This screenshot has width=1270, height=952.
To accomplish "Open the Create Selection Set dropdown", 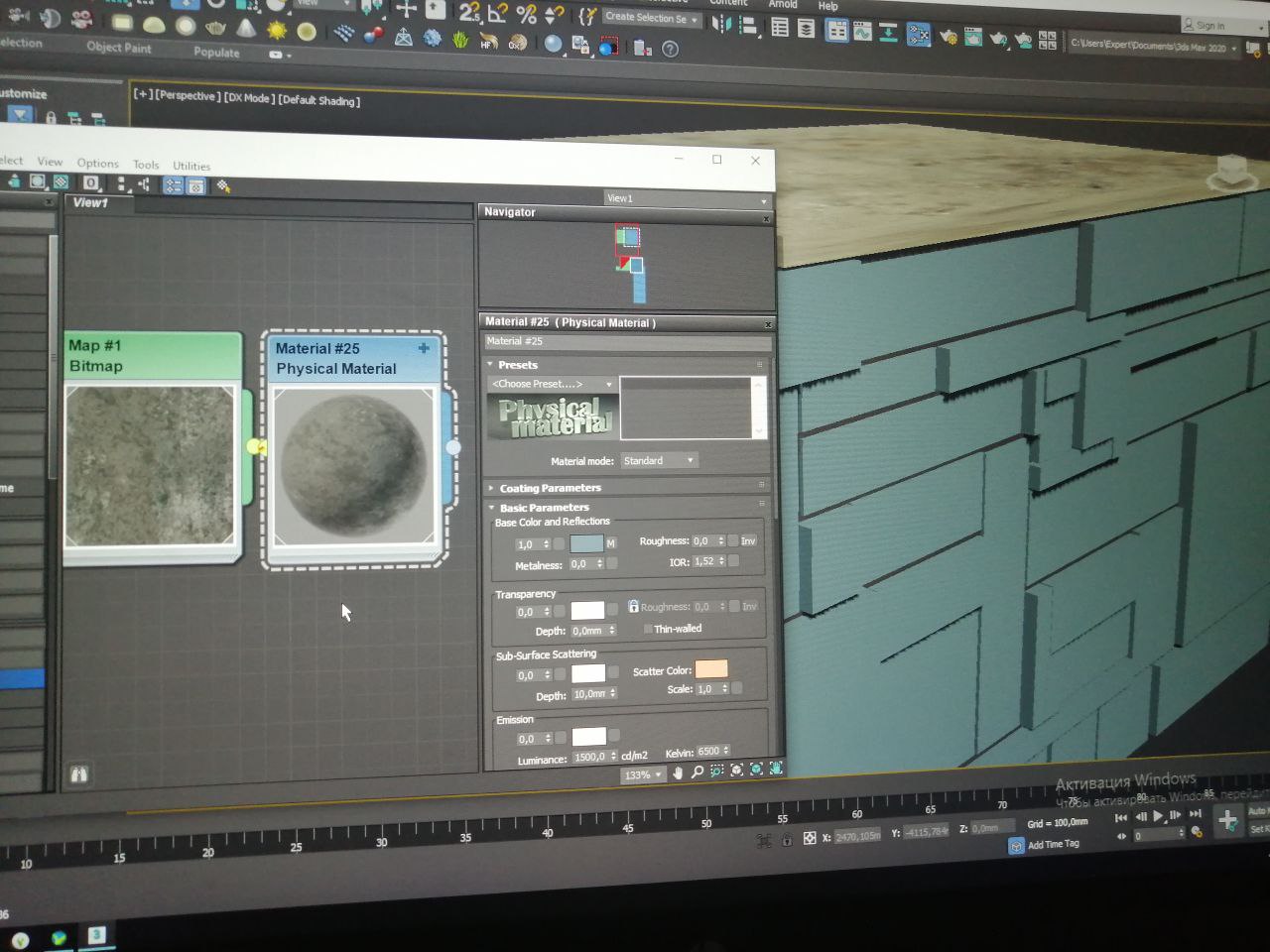I will (652, 18).
